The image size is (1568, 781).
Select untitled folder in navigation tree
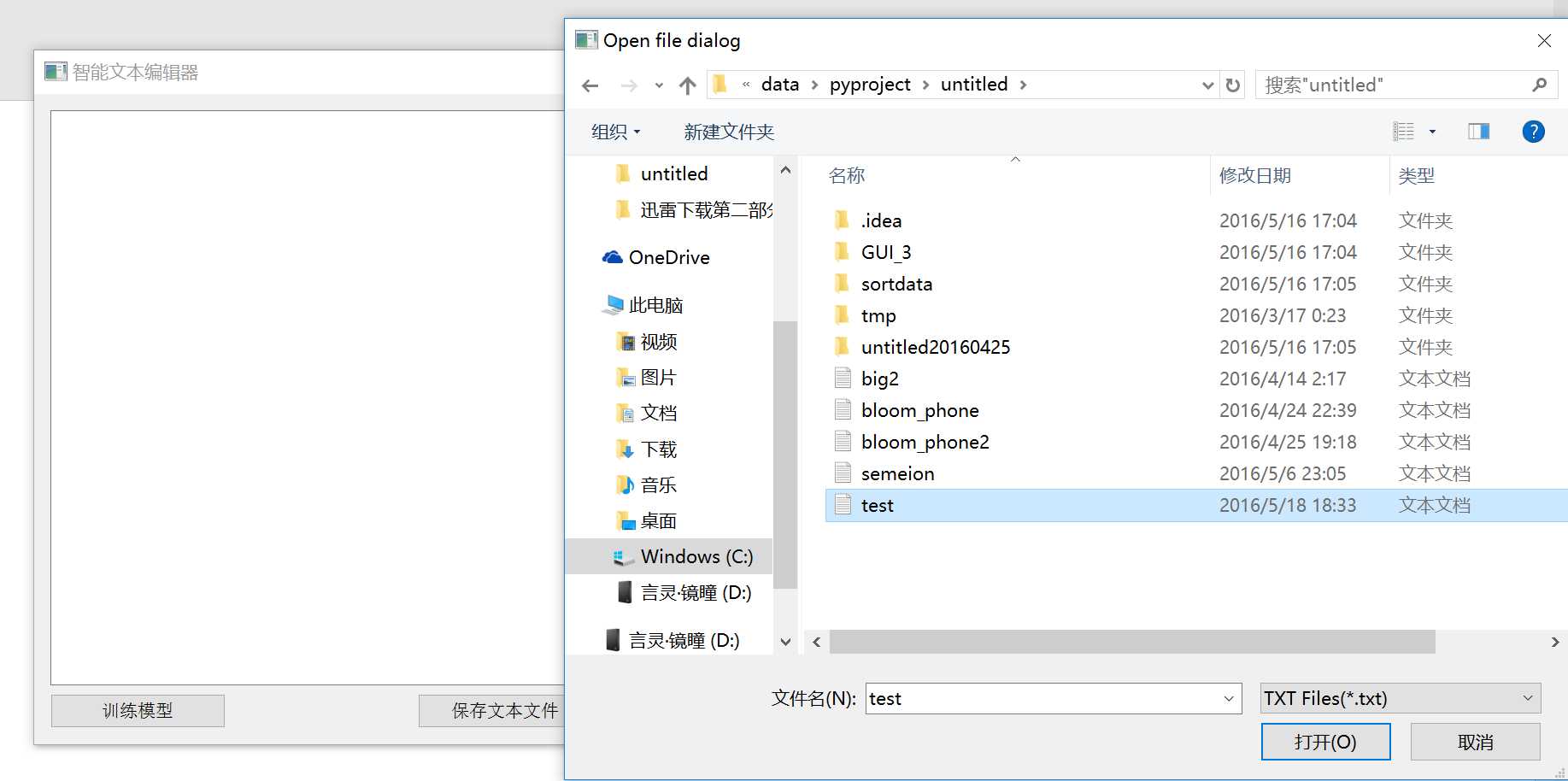(674, 173)
